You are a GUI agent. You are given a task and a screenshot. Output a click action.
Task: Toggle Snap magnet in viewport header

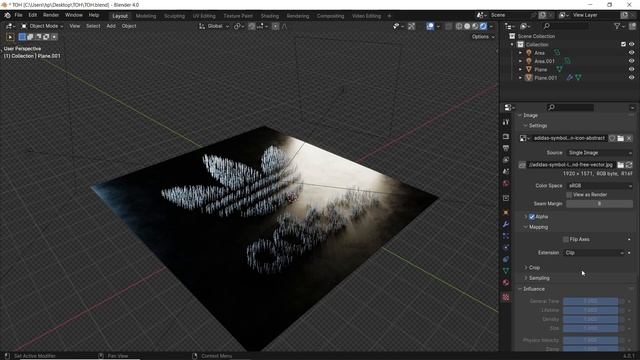point(252,26)
